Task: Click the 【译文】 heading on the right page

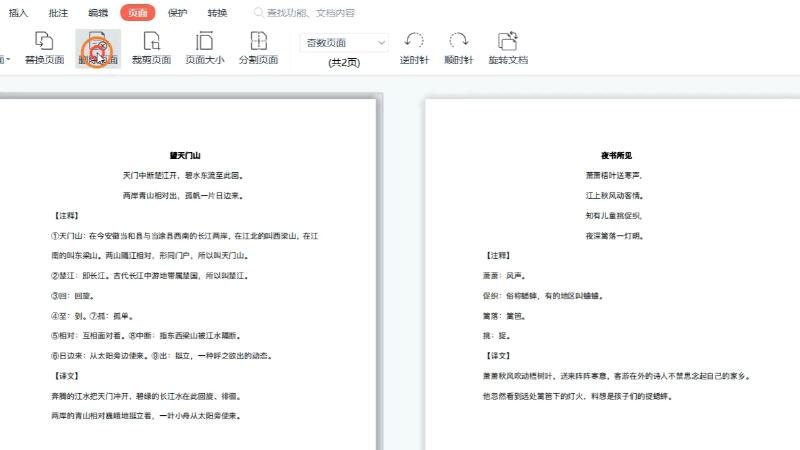Action: point(497,356)
